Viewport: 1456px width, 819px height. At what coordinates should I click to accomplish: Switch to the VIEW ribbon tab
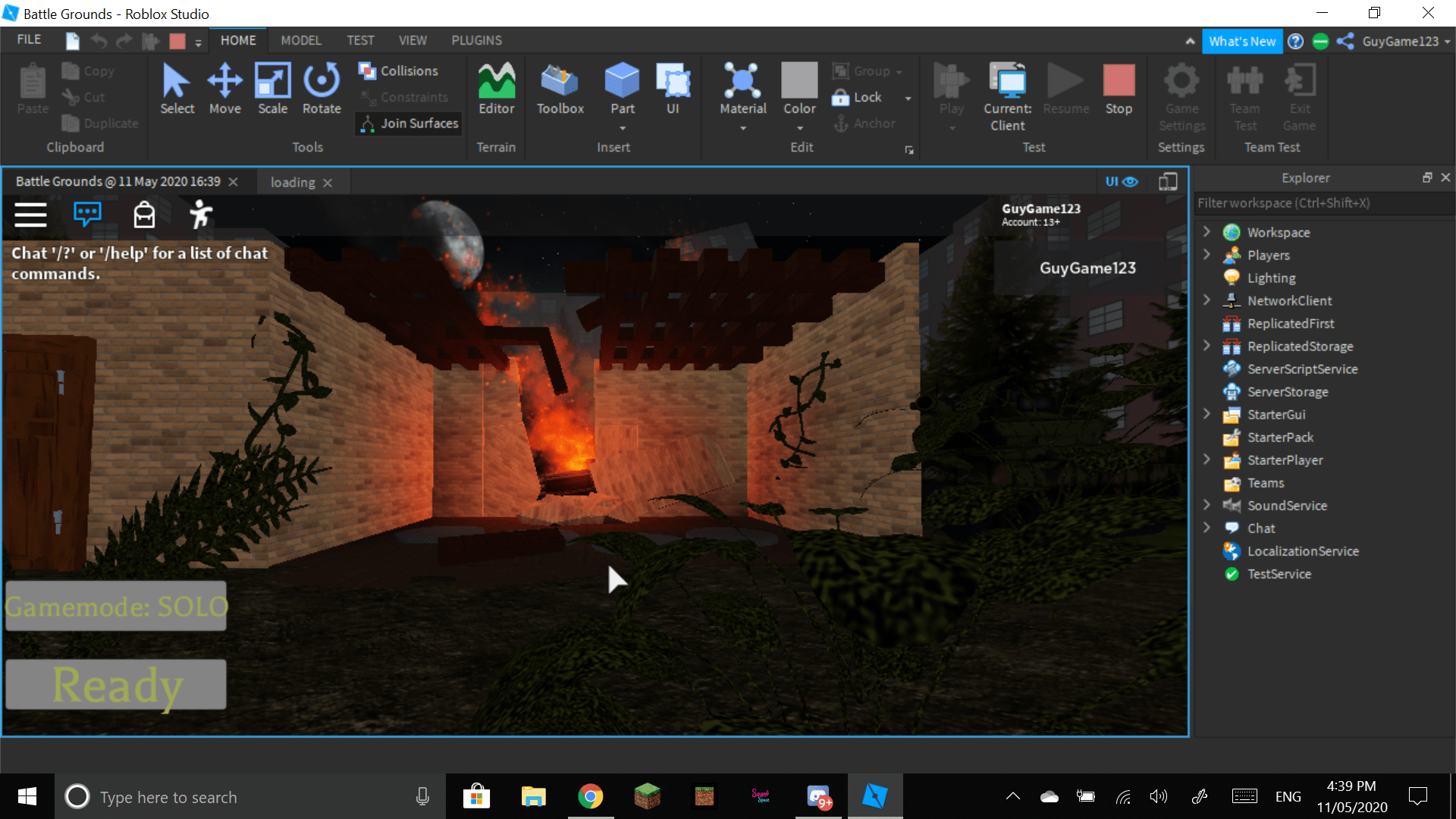(413, 40)
